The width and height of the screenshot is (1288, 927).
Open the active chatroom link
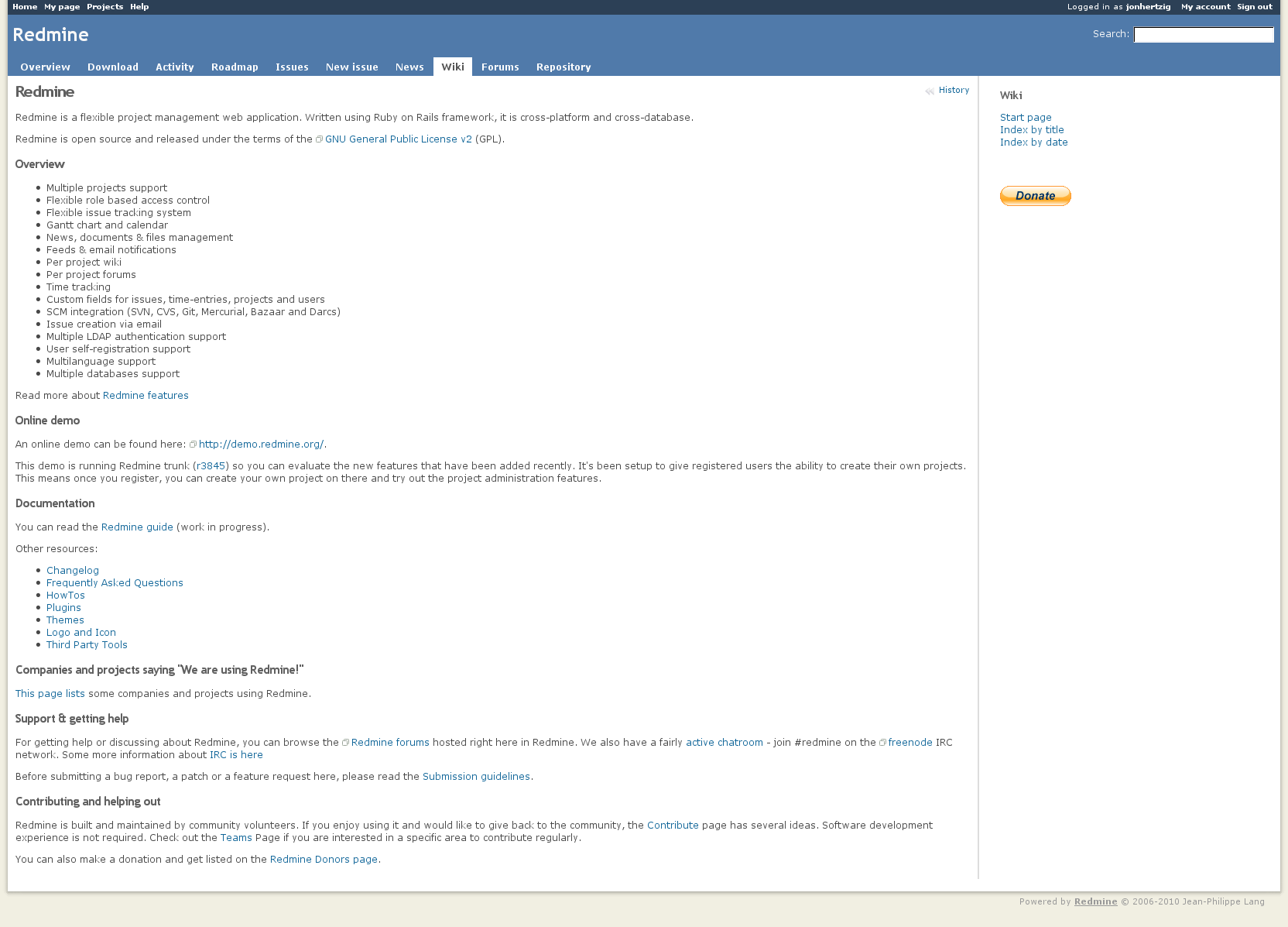[724, 743]
